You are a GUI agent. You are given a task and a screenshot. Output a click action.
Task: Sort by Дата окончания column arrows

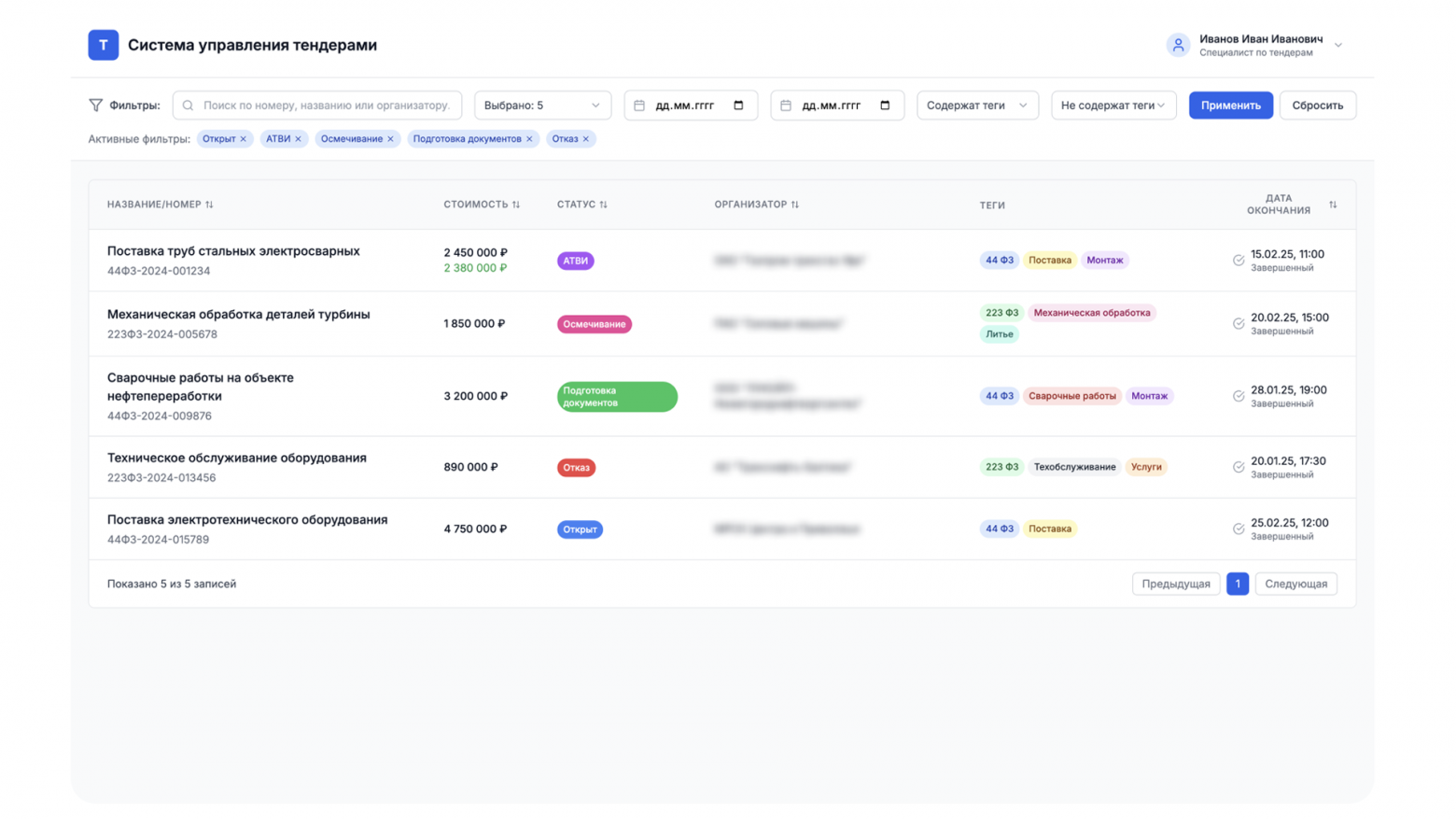coord(1333,205)
